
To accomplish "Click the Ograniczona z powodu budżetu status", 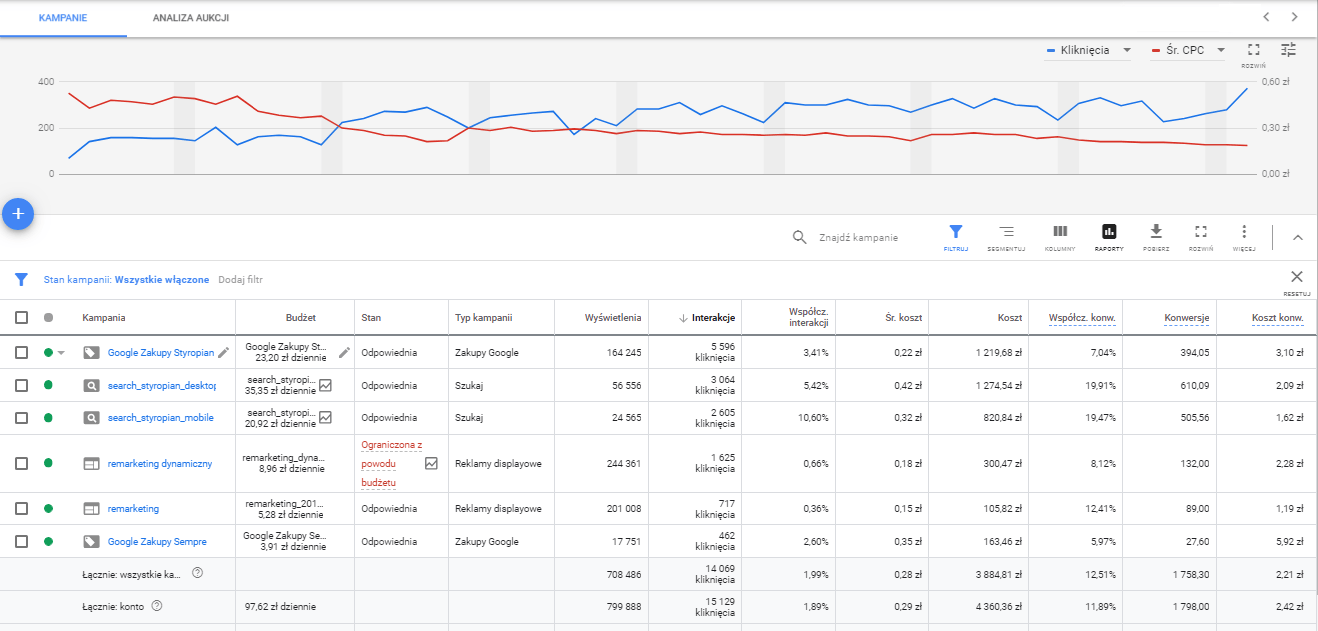I will 391,463.
